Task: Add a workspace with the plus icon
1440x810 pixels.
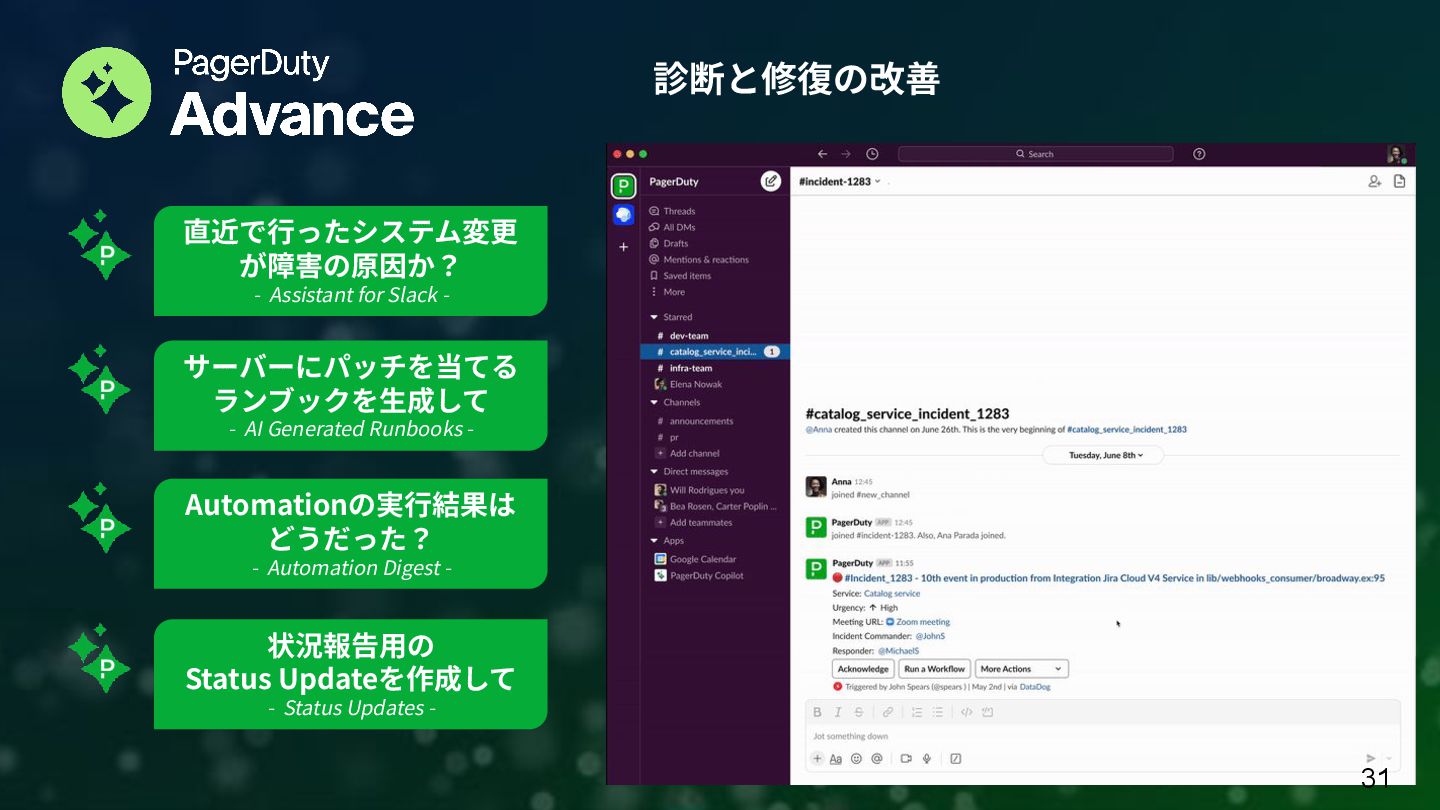Action: (623, 246)
